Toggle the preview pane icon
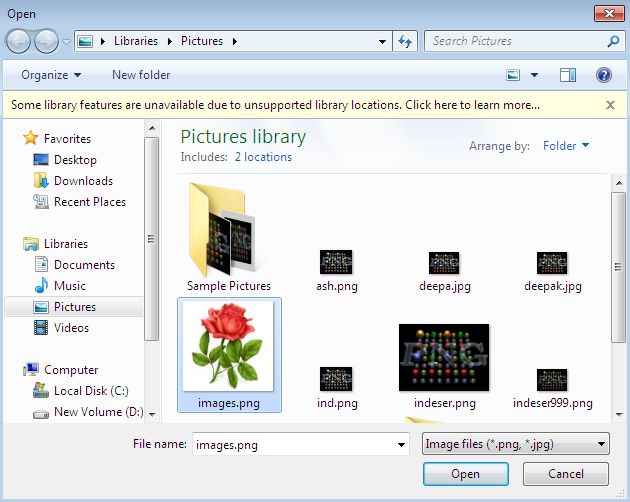The width and height of the screenshot is (630, 502). [568, 75]
